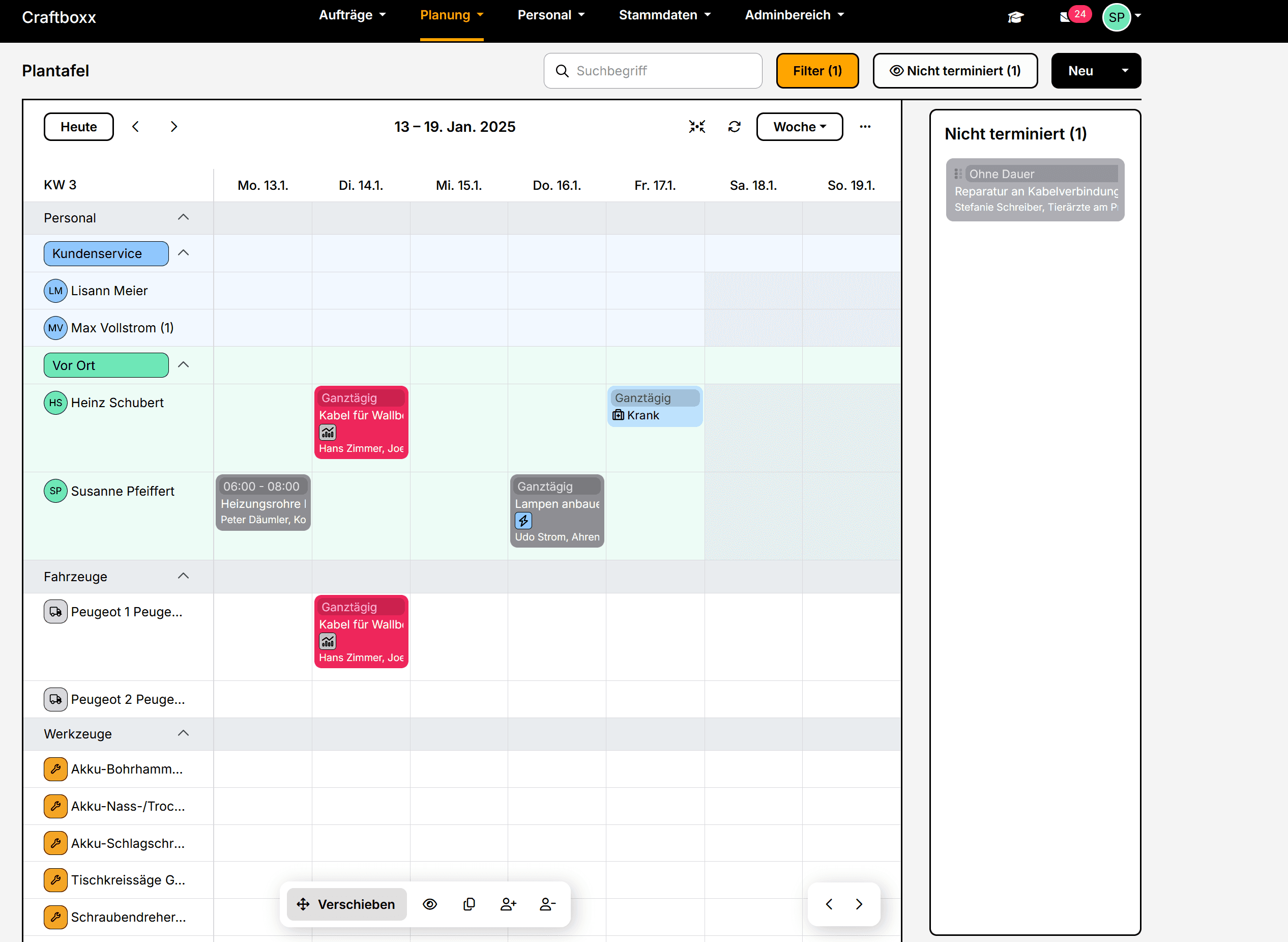Screen dimensions: 1288x942
Task: Refresh the Plantafel with the sync icon
Action: pos(735,127)
